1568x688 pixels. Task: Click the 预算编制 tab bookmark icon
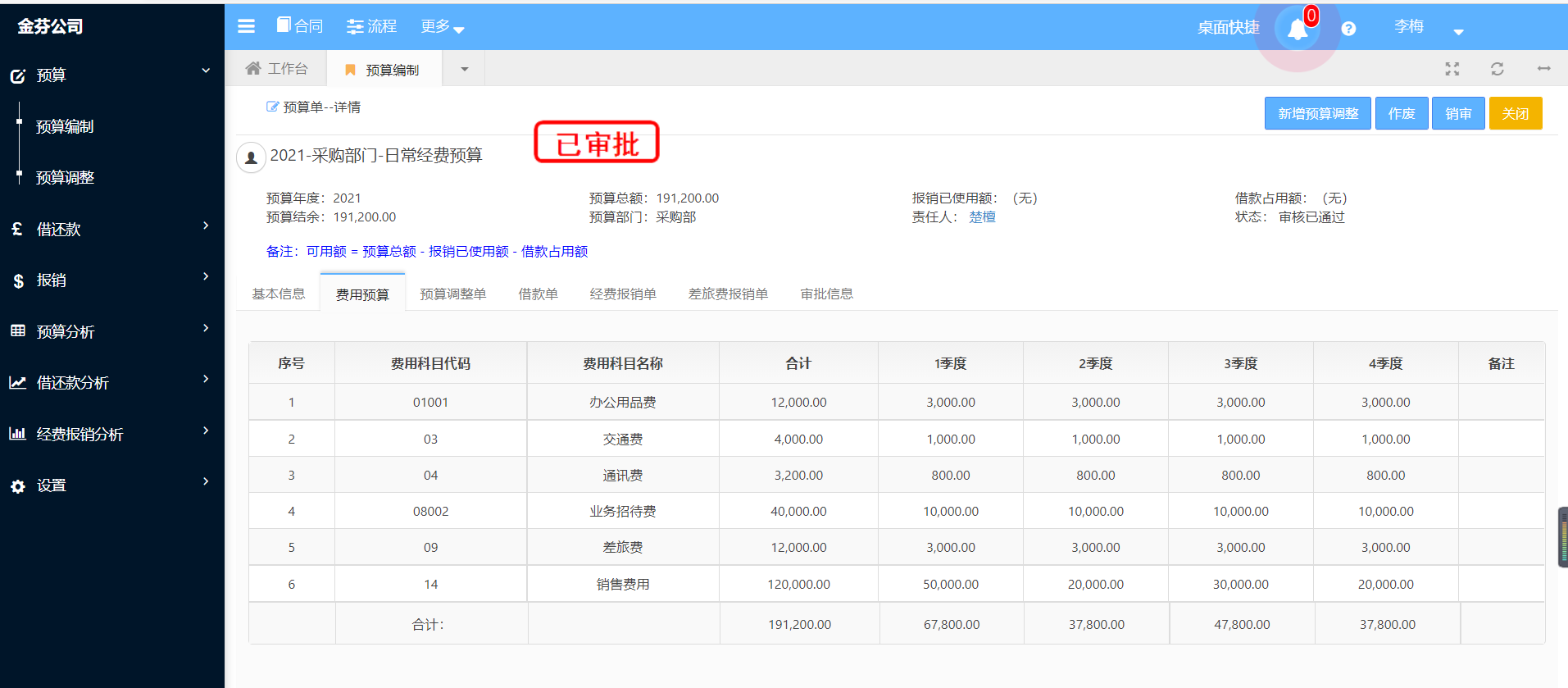click(350, 70)
